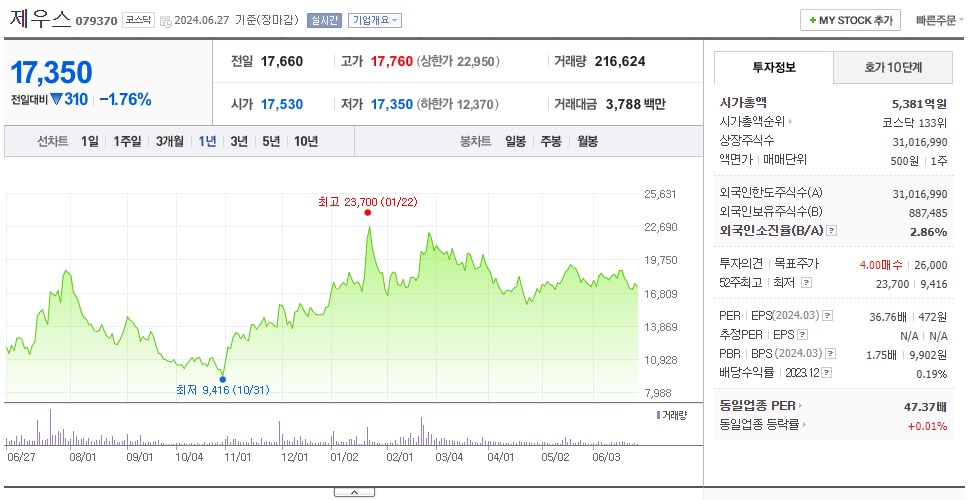Click the red 최고 23,700 marker on chart
Image resolution: width=968 pixels, height=500 pixels.
[367, 212]
